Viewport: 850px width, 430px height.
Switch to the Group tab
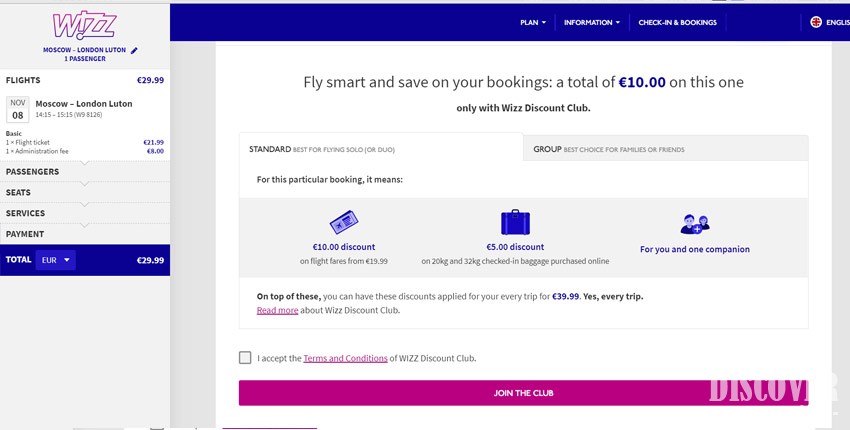608,149
